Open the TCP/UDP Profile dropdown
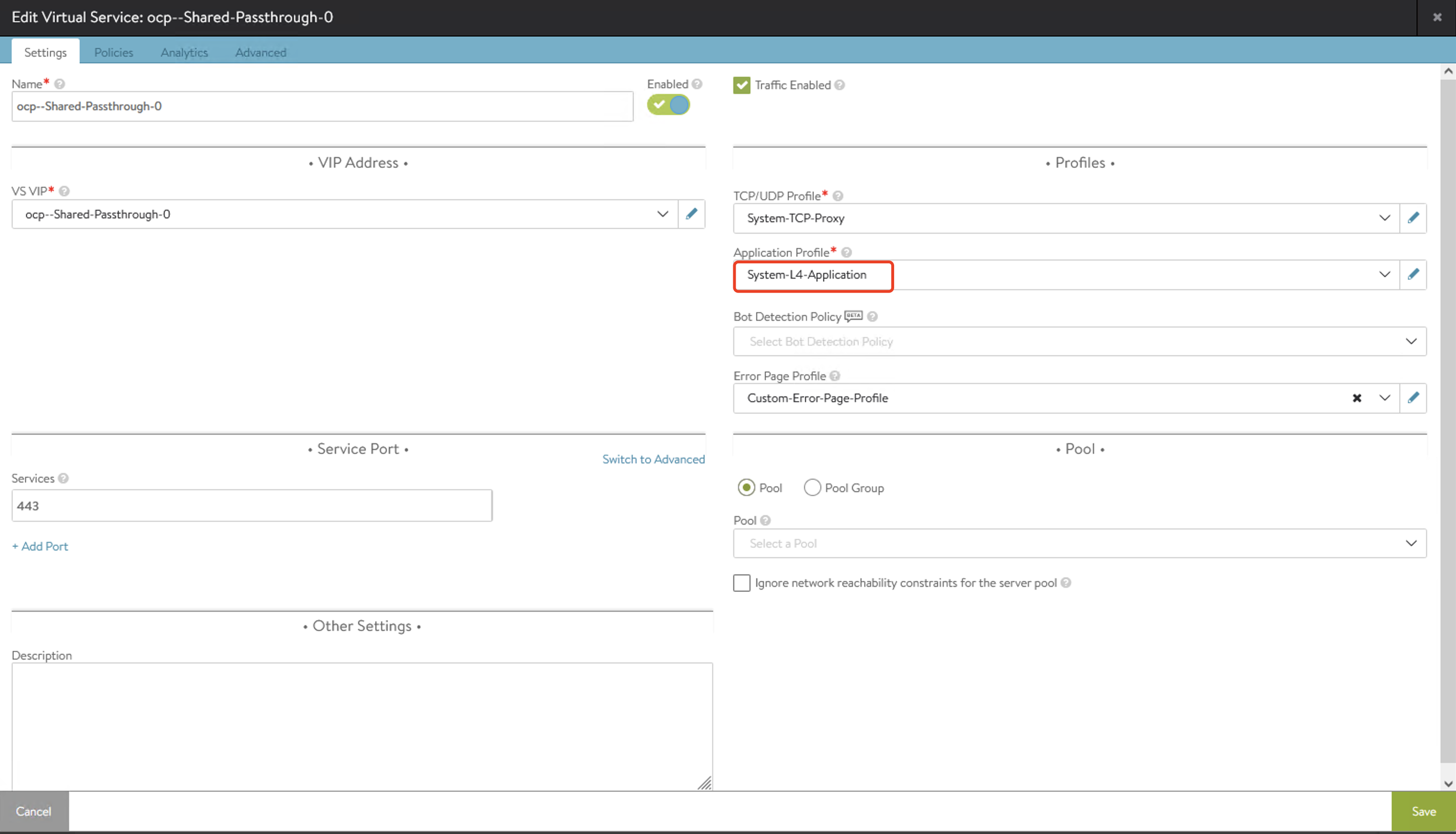This screenshot has height=834, width=1456. coord(1066,218)
